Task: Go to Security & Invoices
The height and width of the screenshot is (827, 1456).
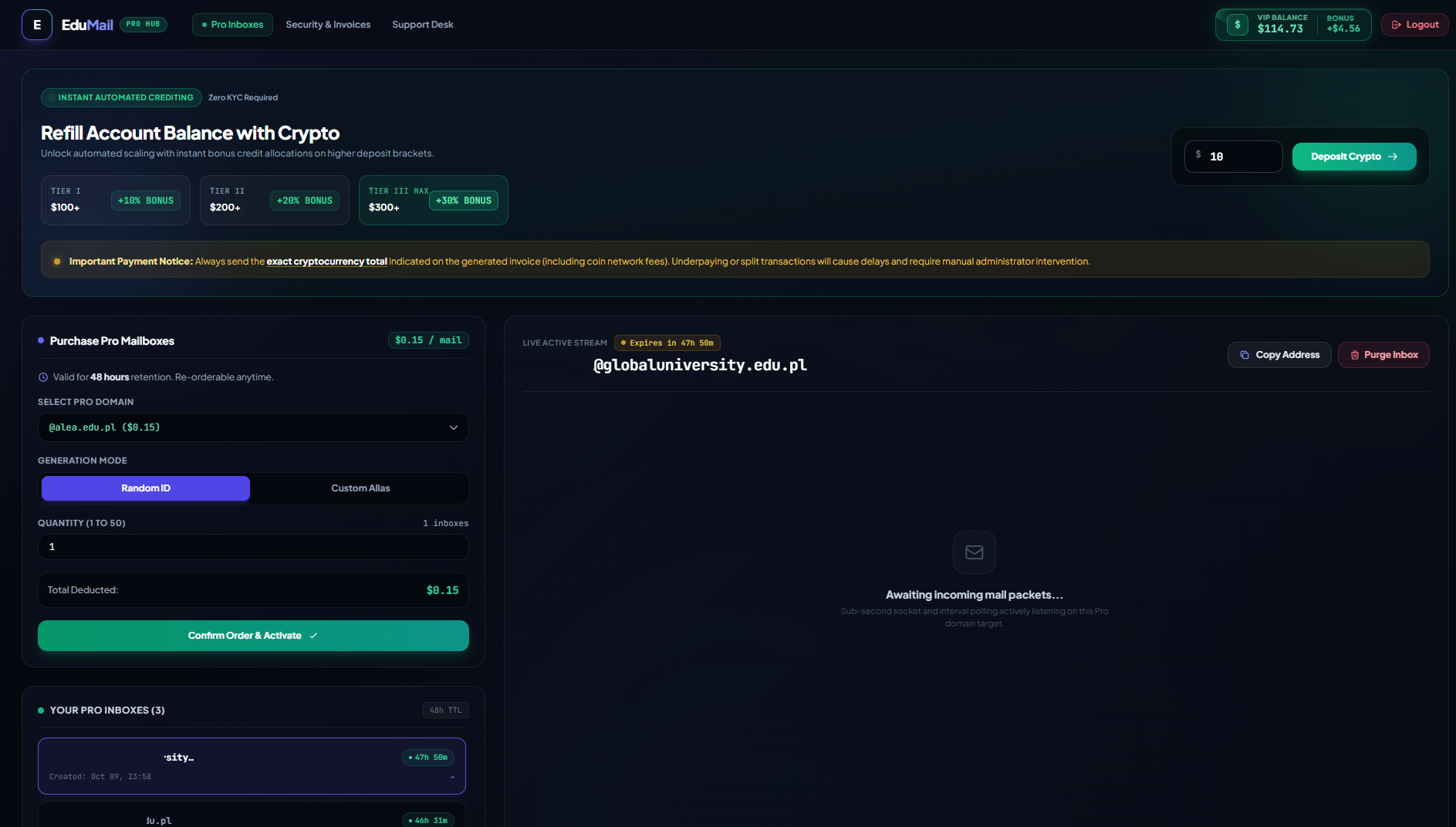Action: click(328, 25)
